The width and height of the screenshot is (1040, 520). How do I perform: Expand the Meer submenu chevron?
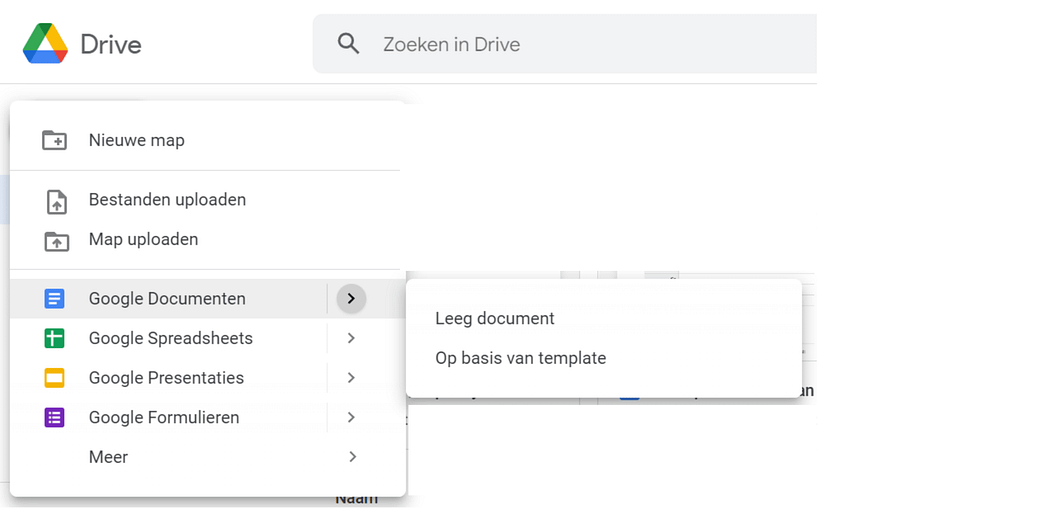point(352,457)
